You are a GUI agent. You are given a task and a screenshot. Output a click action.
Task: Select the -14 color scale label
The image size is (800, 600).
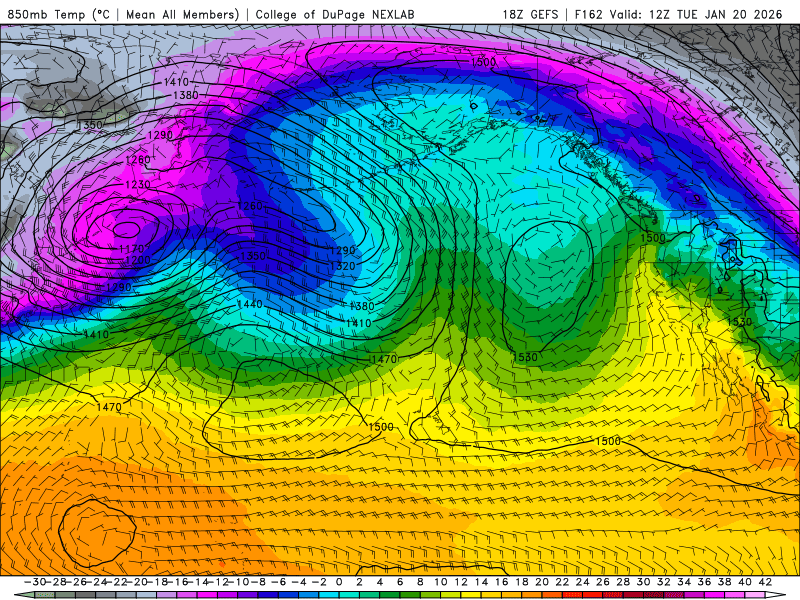[198, 582]
